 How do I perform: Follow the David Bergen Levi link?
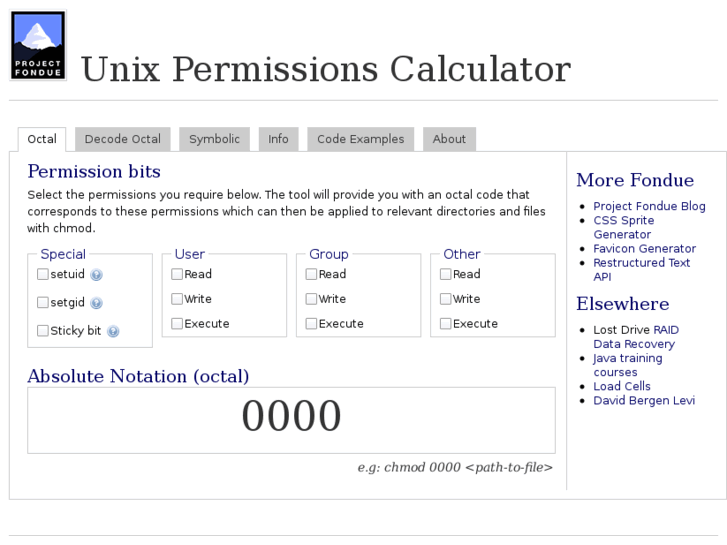coord(644,400)
